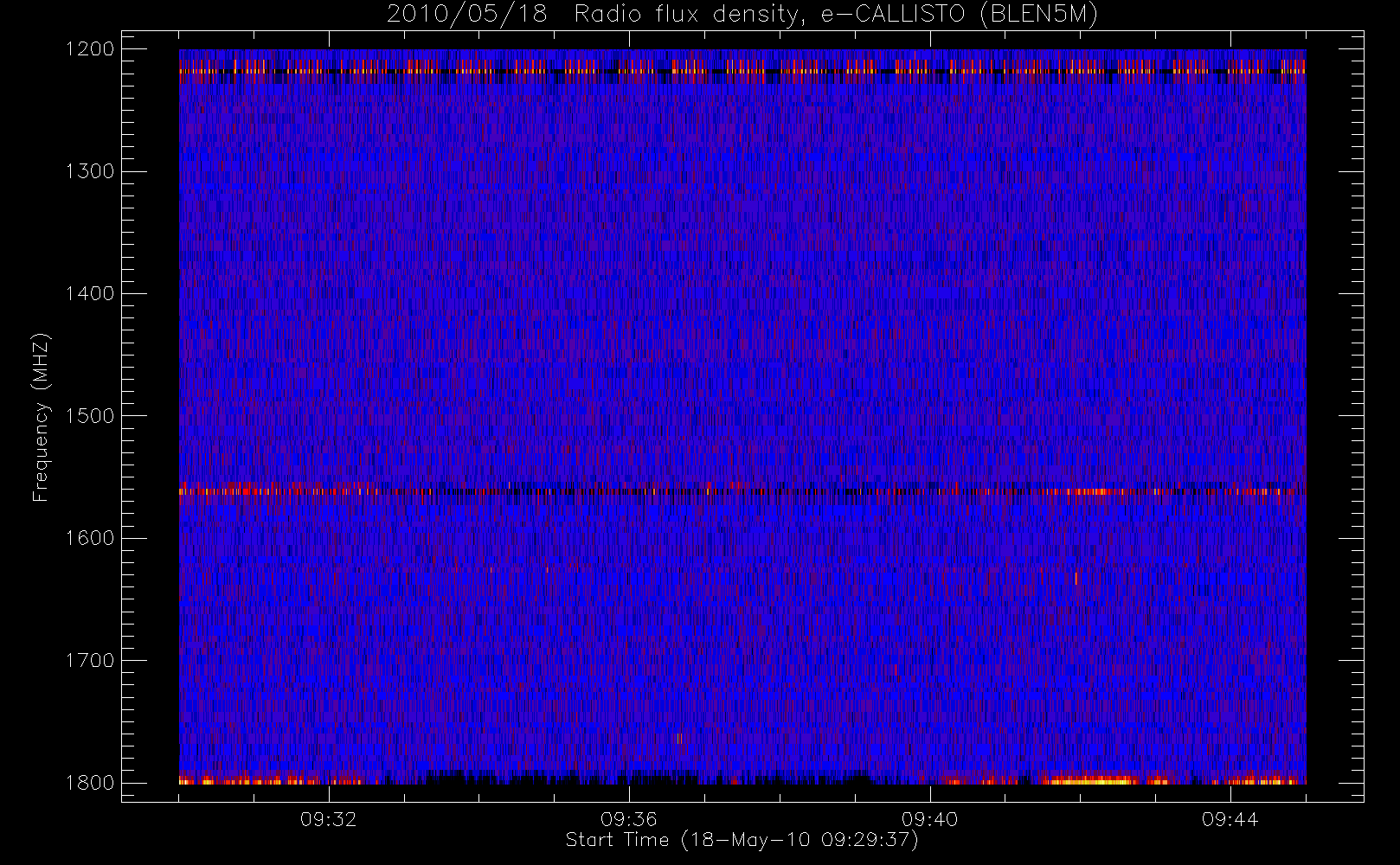Image resolution: width=1400 pixels, height=865 pixels.
Task: Select the '1800' frequency axis label
Action: 90,782
